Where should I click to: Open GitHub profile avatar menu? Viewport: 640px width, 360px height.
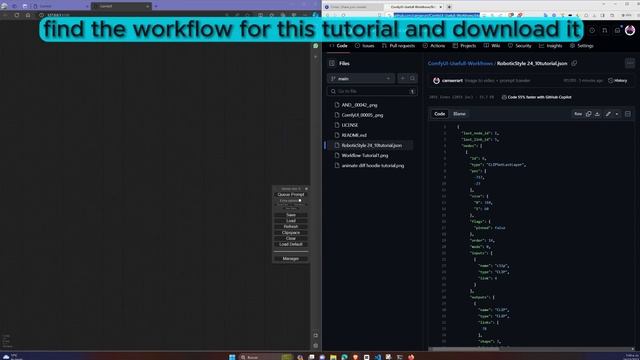coord(630,30)
